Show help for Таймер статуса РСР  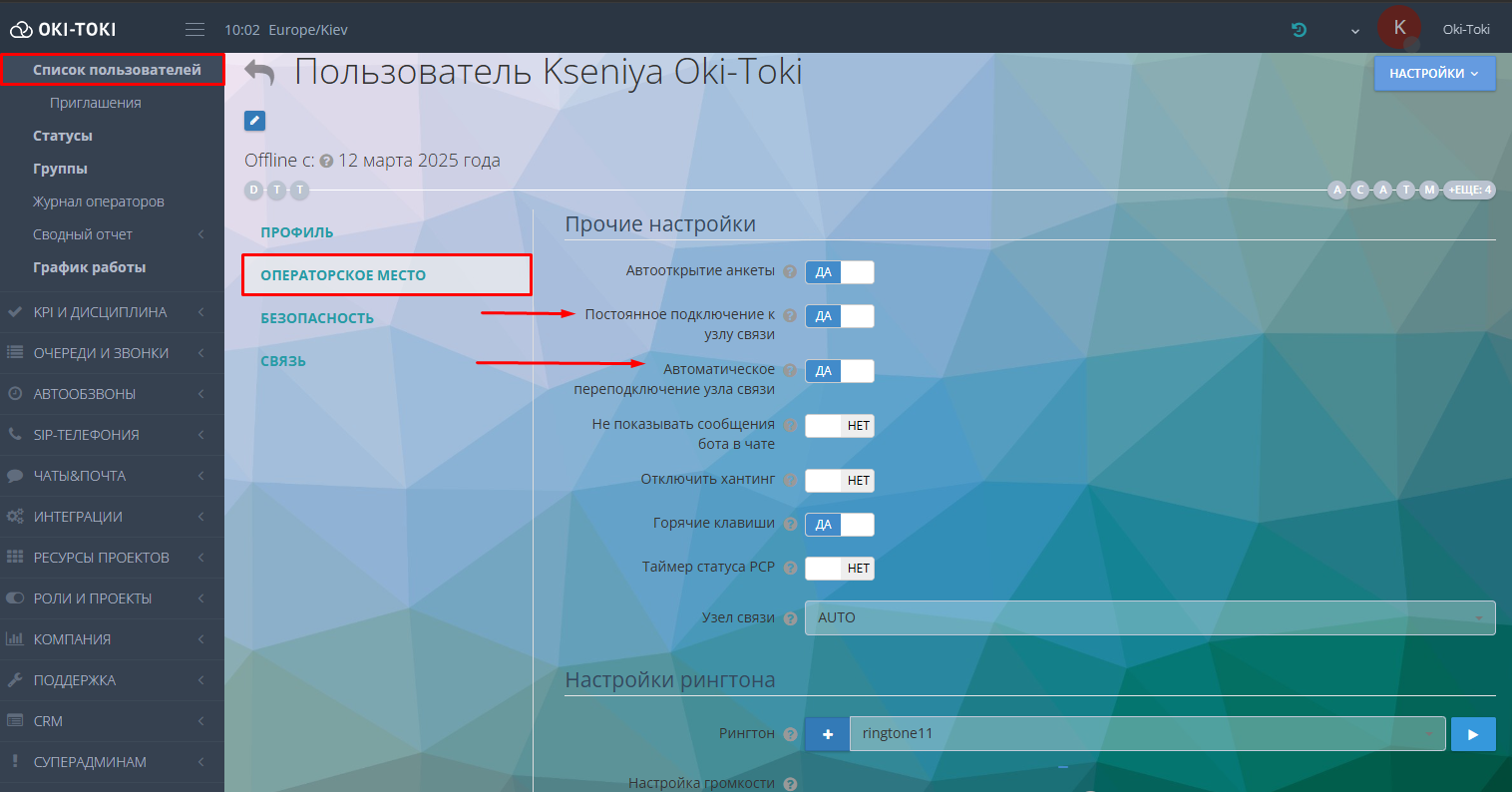click(790, 568)
